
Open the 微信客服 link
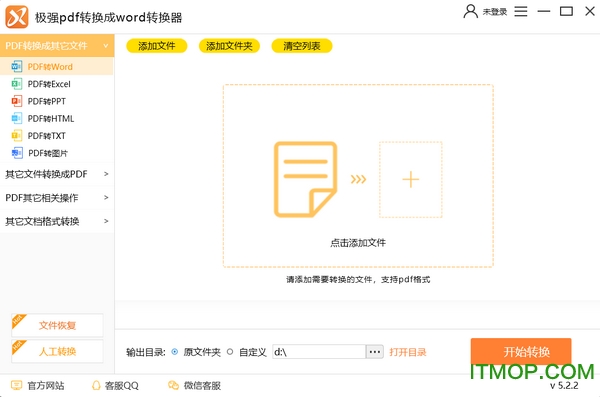point(202,385)
